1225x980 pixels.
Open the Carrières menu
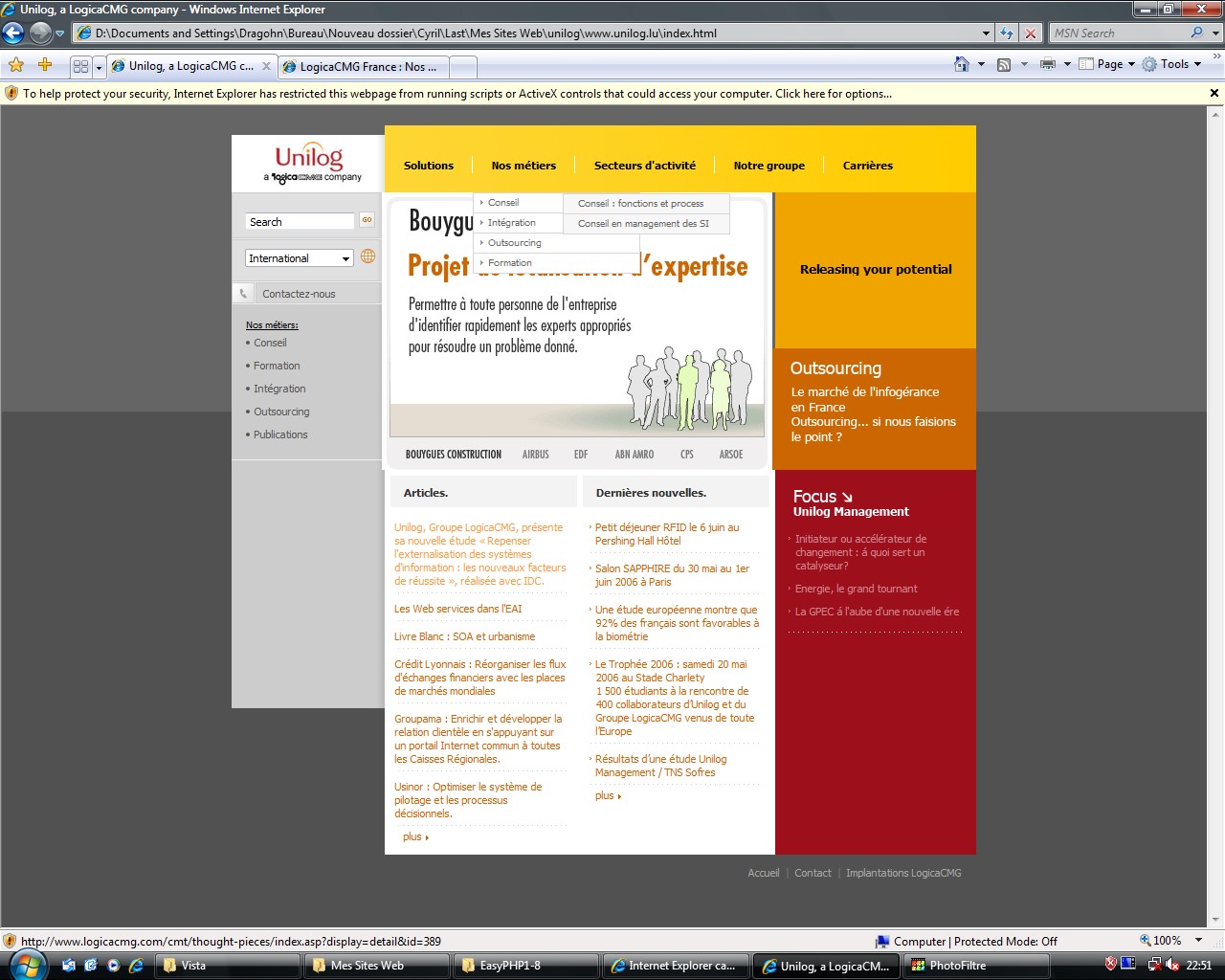868,166
